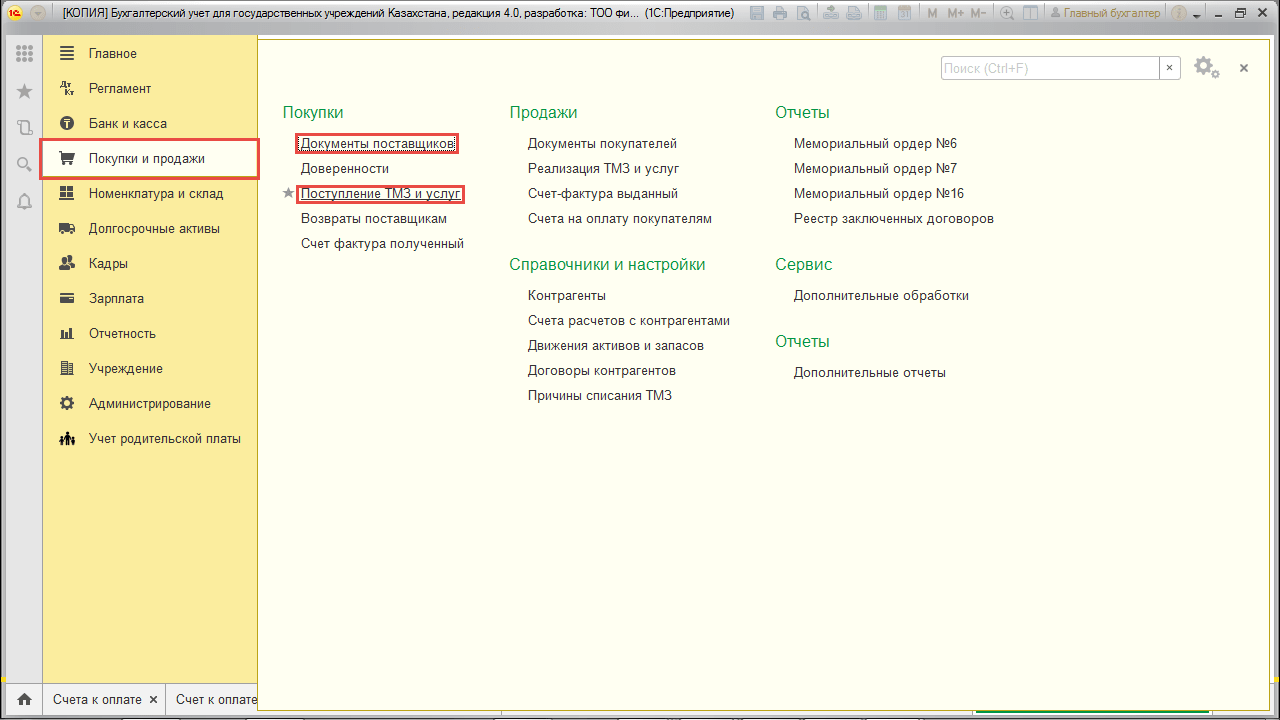Click the M+ memory button
The height and width of the screenshot is (720, 1280).
click(957, 13)
